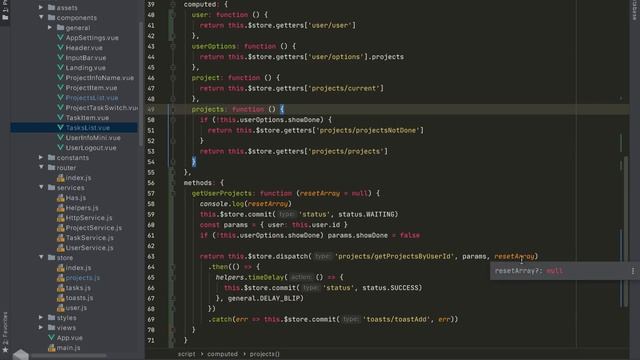This screenshot has height=360, width=640.
Task: Collapse the router folder arrow
Action: click(41, 167)
